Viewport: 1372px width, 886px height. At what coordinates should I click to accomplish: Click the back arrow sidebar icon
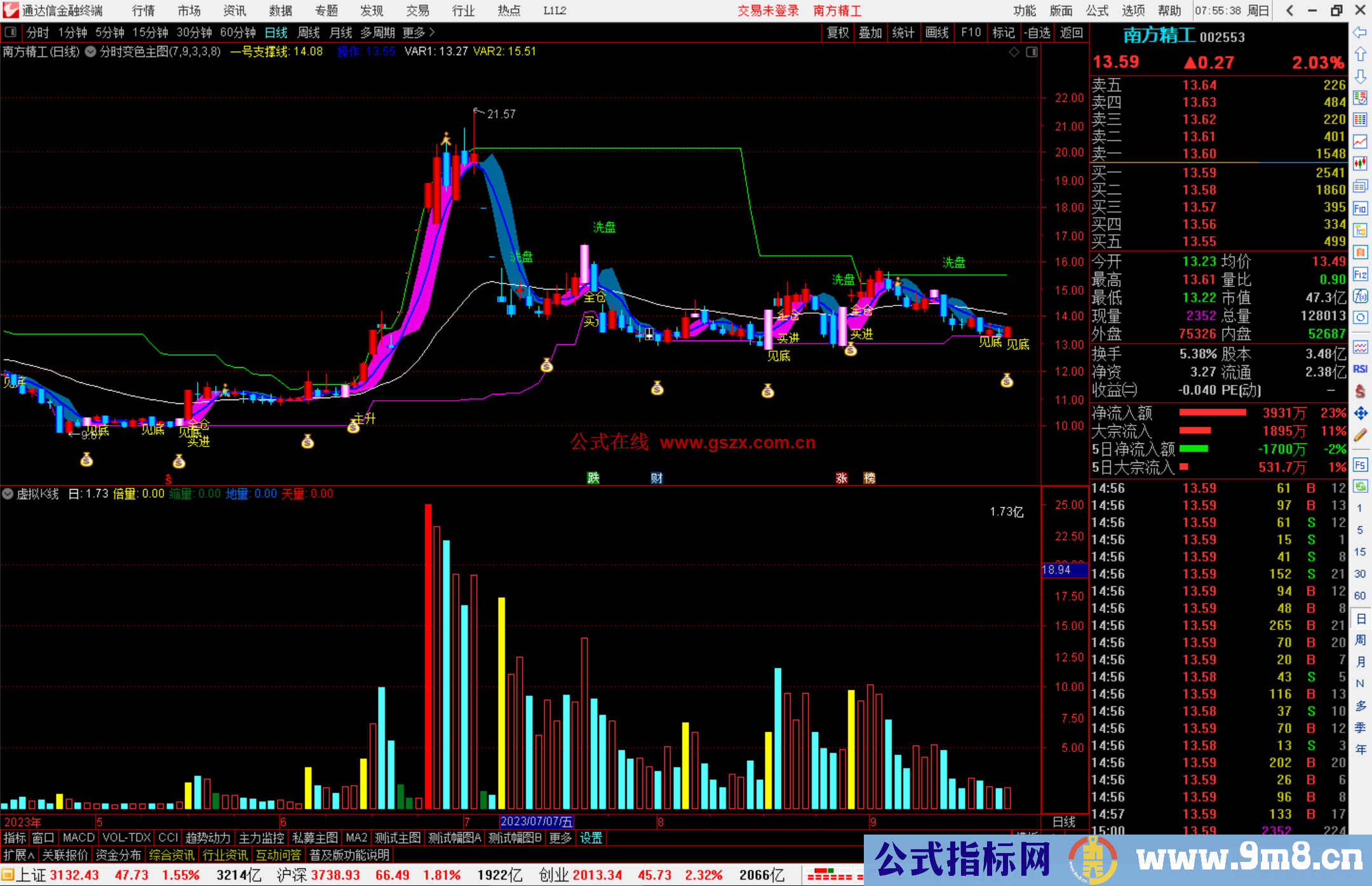[1360, 32]
